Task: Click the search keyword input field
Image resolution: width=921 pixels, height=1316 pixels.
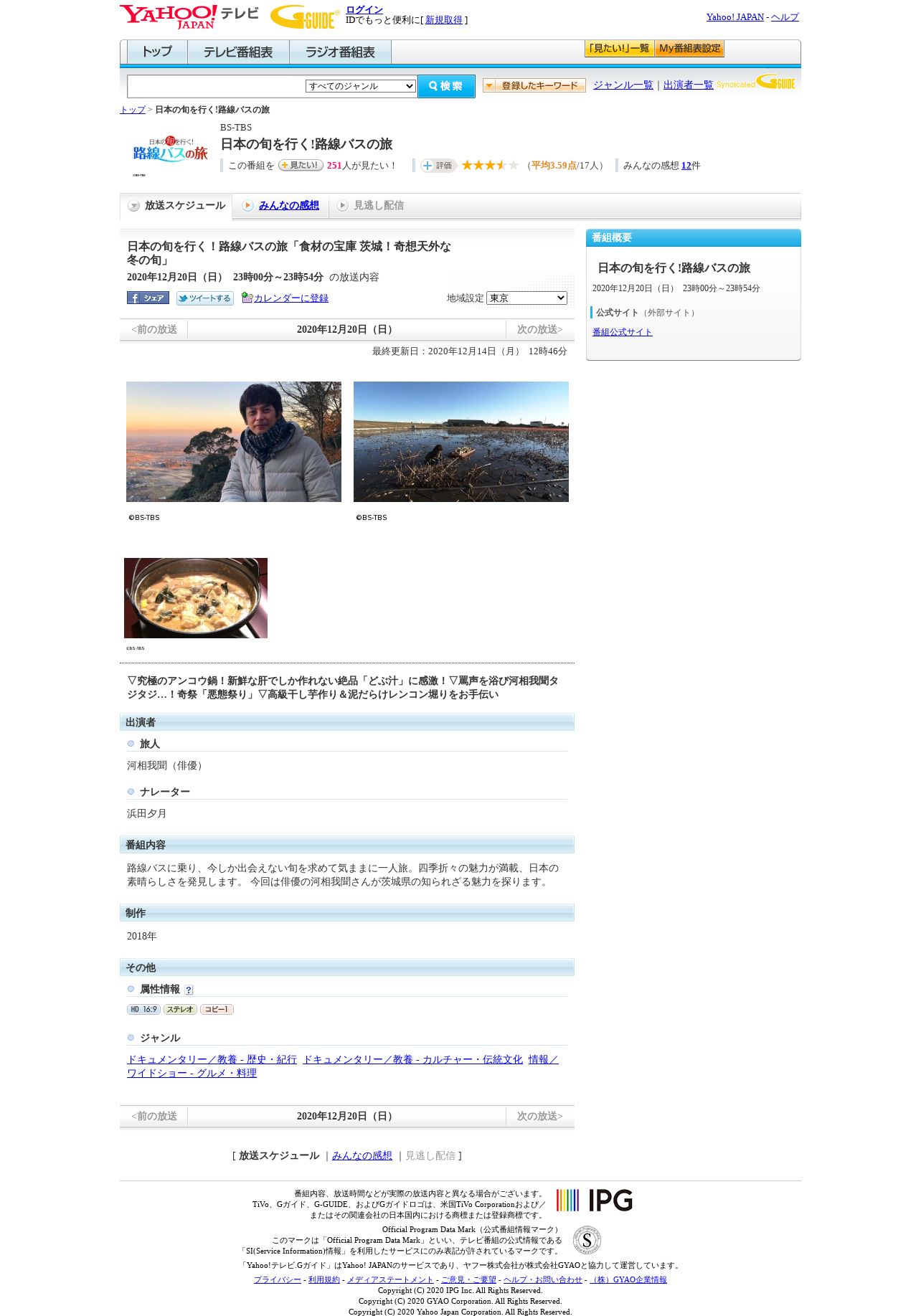Action: click(217, 86)
